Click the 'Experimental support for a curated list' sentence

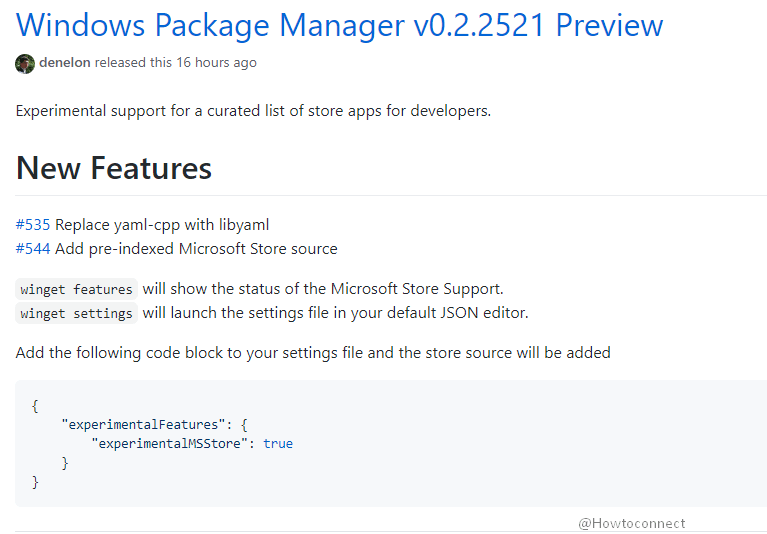[253, 111]
